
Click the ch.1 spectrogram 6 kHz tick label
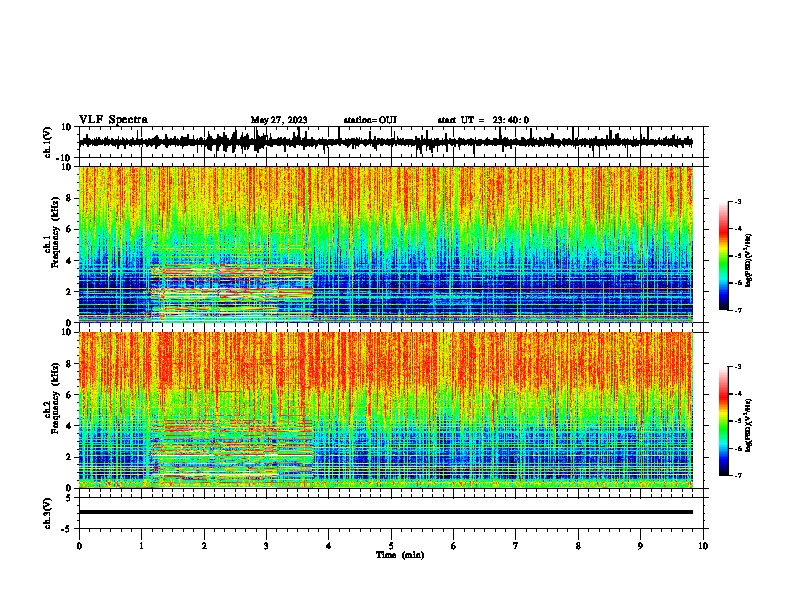tap(70, 229)
